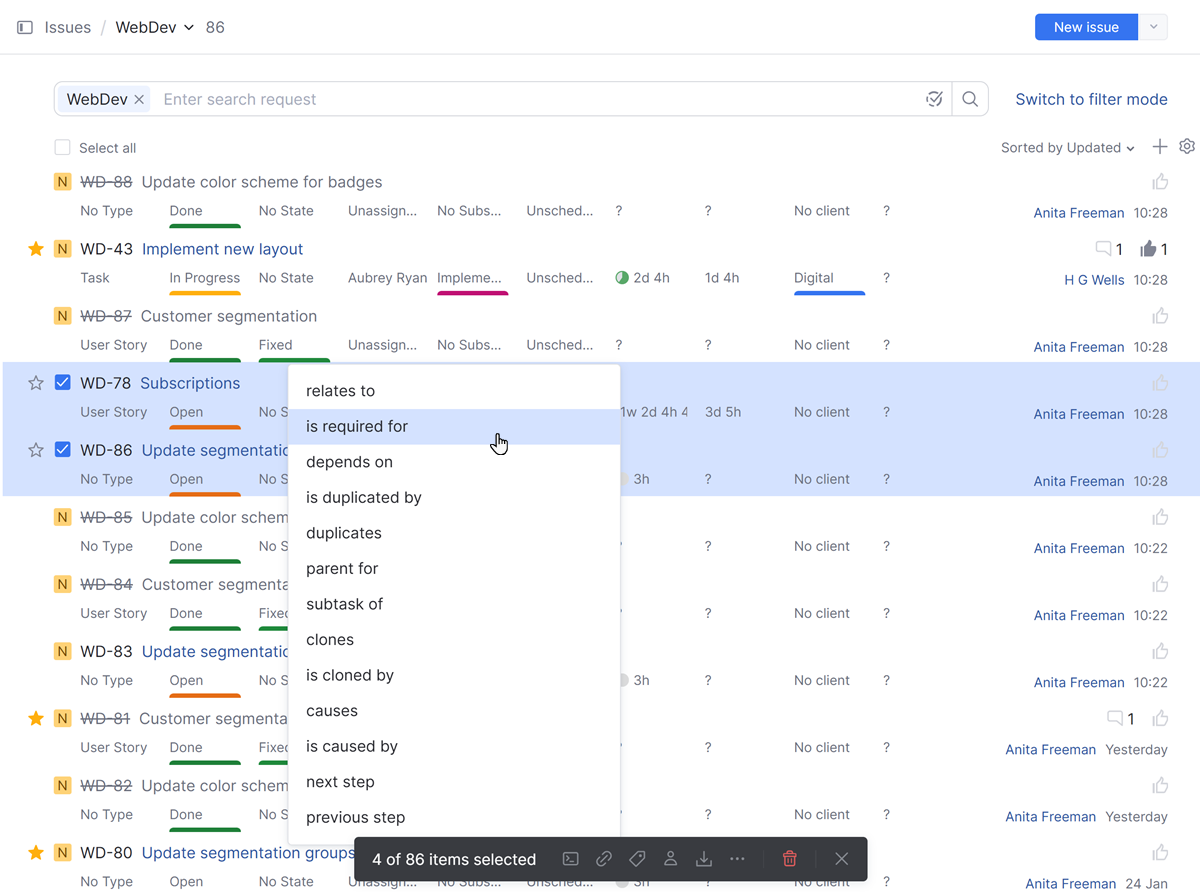Screen dimensions: 1200x892
Task: Delete selected issues with red trash icon
Action: click(790, 859)
